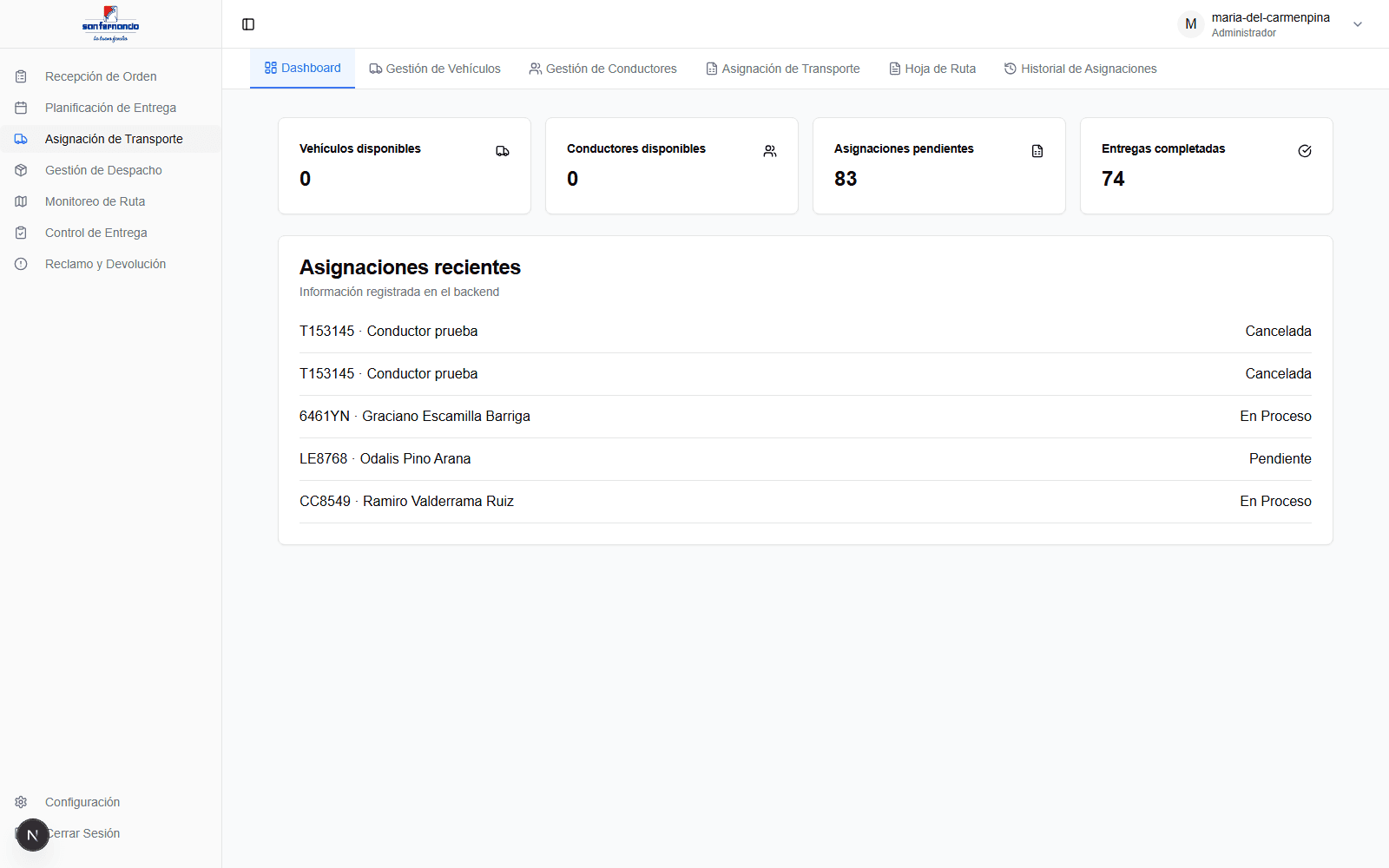Open Configuración settings
Viewport: 1389px width, 868px height.
tap(110, 802)
